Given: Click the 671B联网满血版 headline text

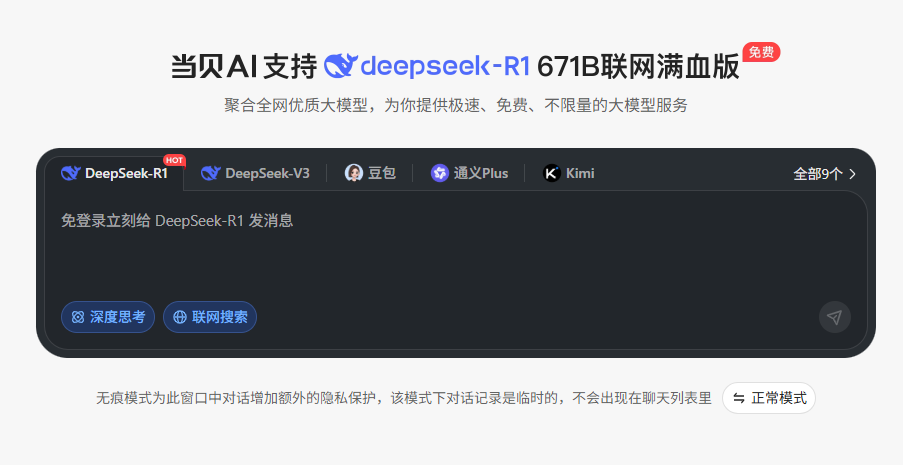Looking at the screenshot, I should pyautogui.click(x=638, y=66).
